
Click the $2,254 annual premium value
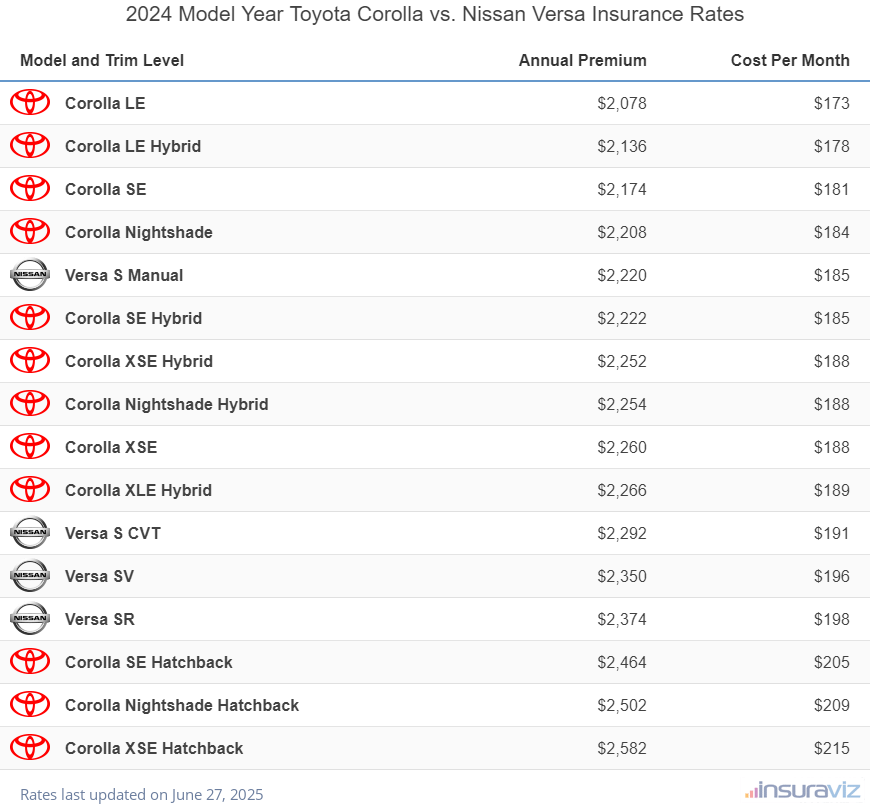(x=622, y=404)
